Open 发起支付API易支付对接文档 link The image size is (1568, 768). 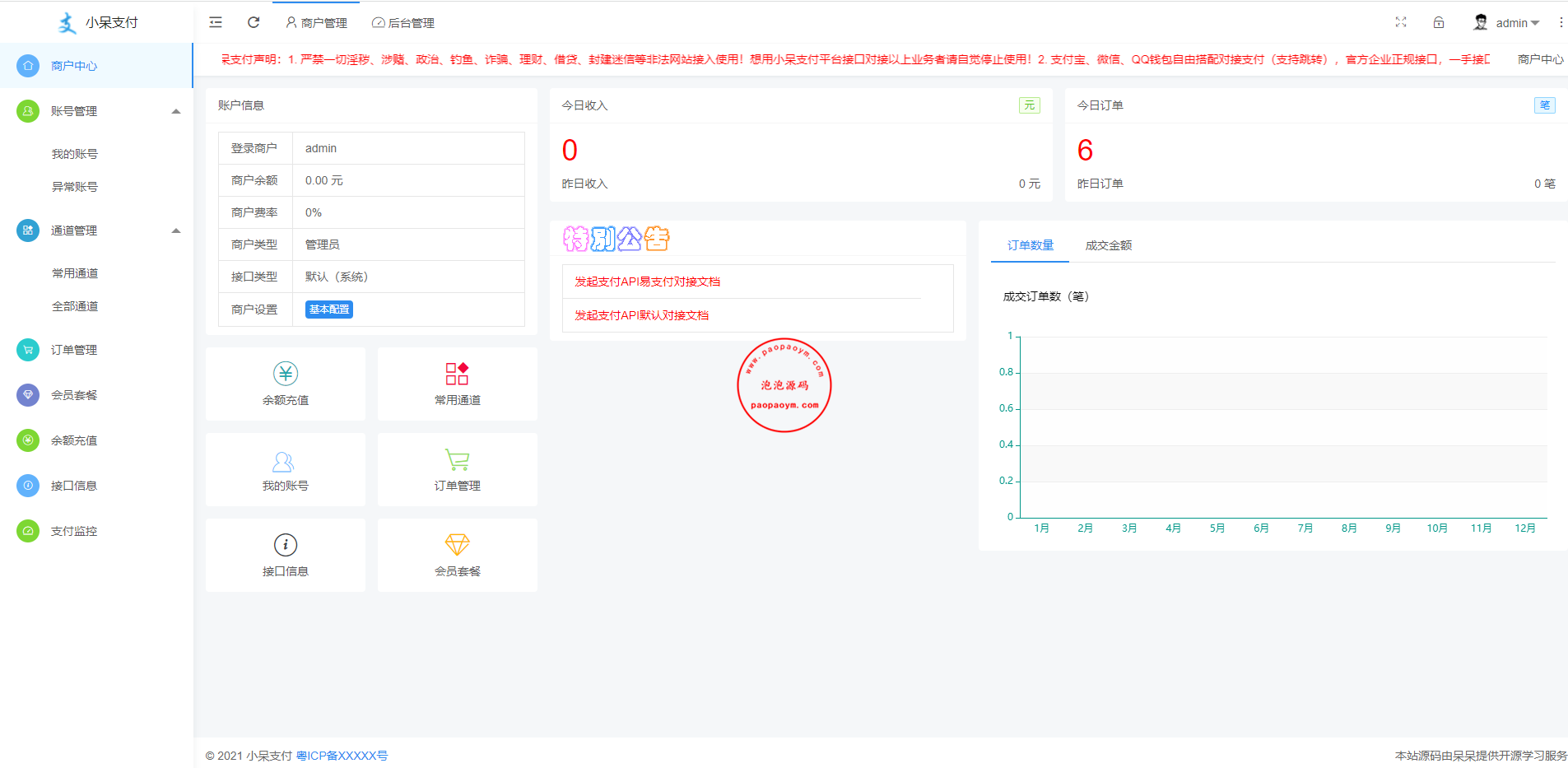[x=647, y=282]
